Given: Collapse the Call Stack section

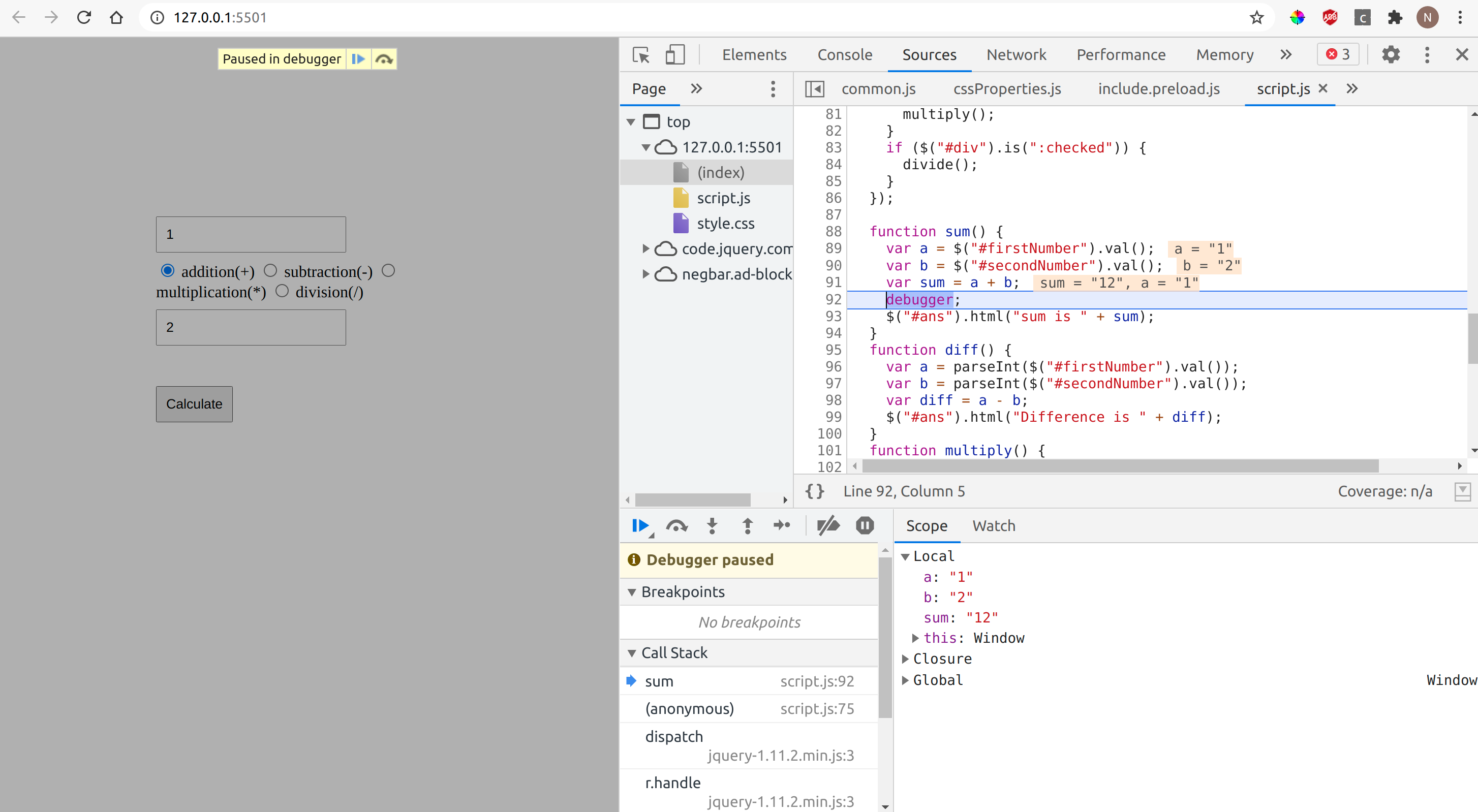Looking at the screenshot, I should point(633,652).
